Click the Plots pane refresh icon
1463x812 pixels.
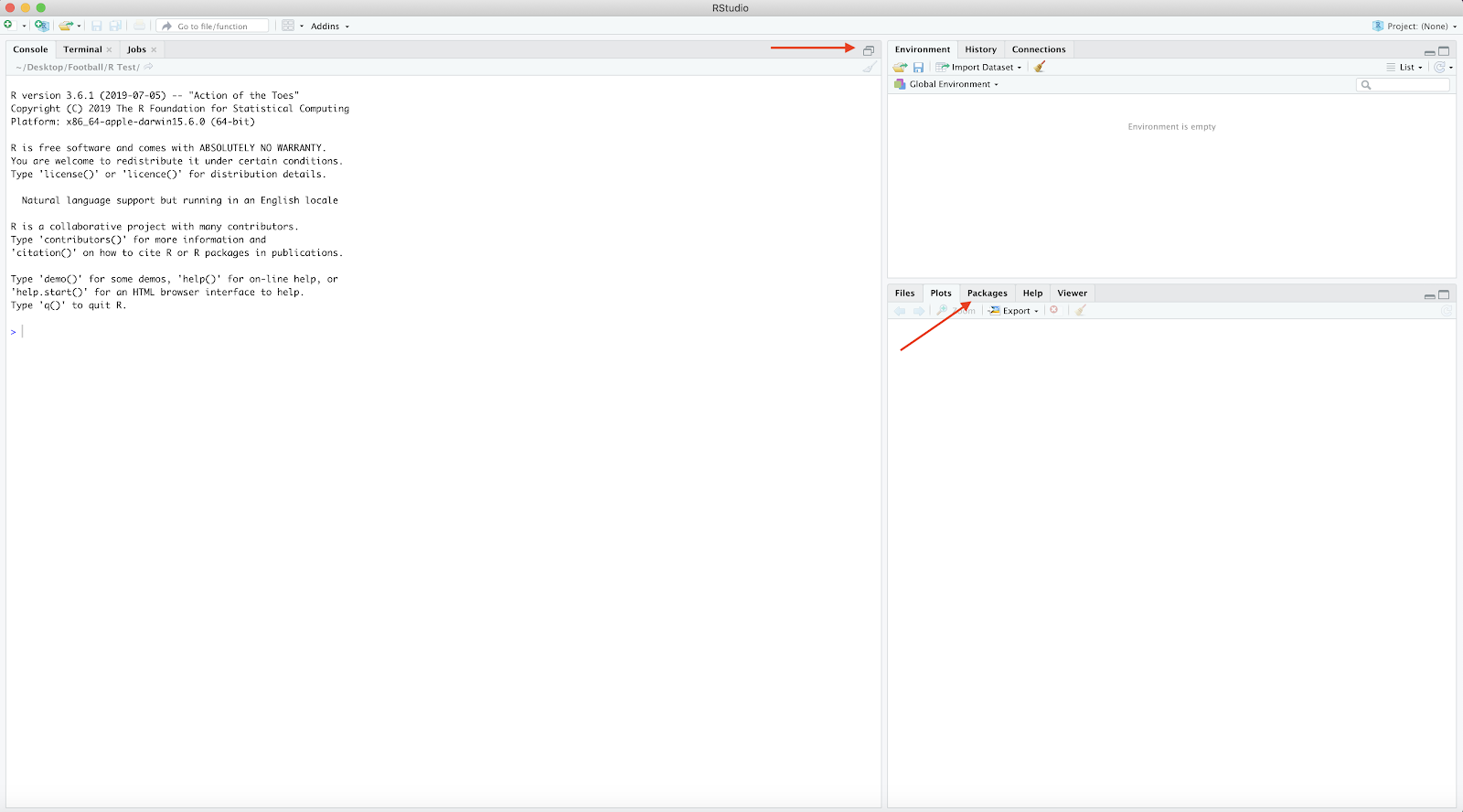click(1447, 311)
